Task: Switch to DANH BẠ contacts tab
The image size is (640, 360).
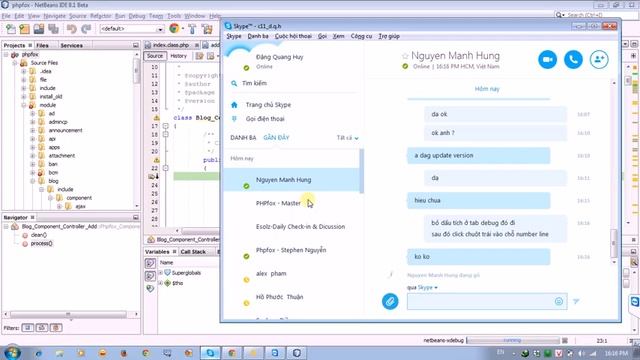Action: (x=243, y=138)
